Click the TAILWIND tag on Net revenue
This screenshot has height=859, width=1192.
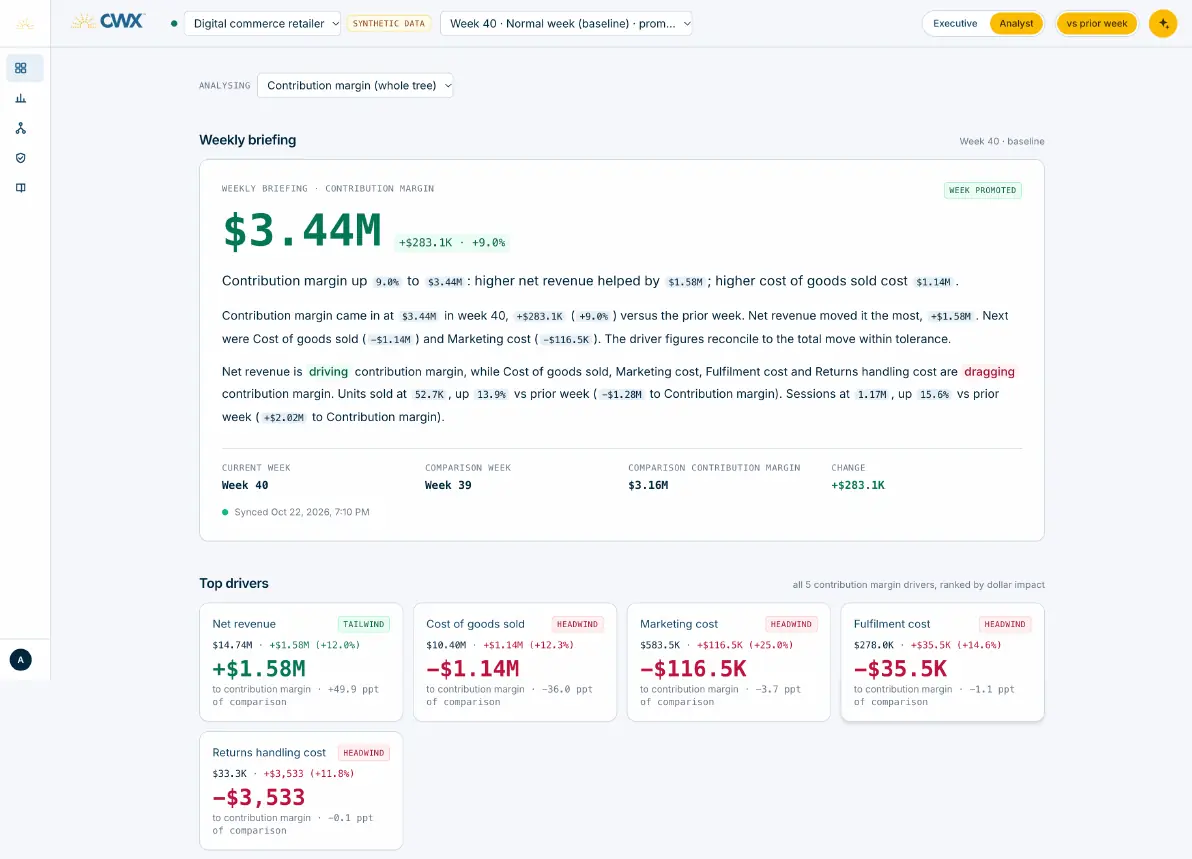(x=363, y=624)
